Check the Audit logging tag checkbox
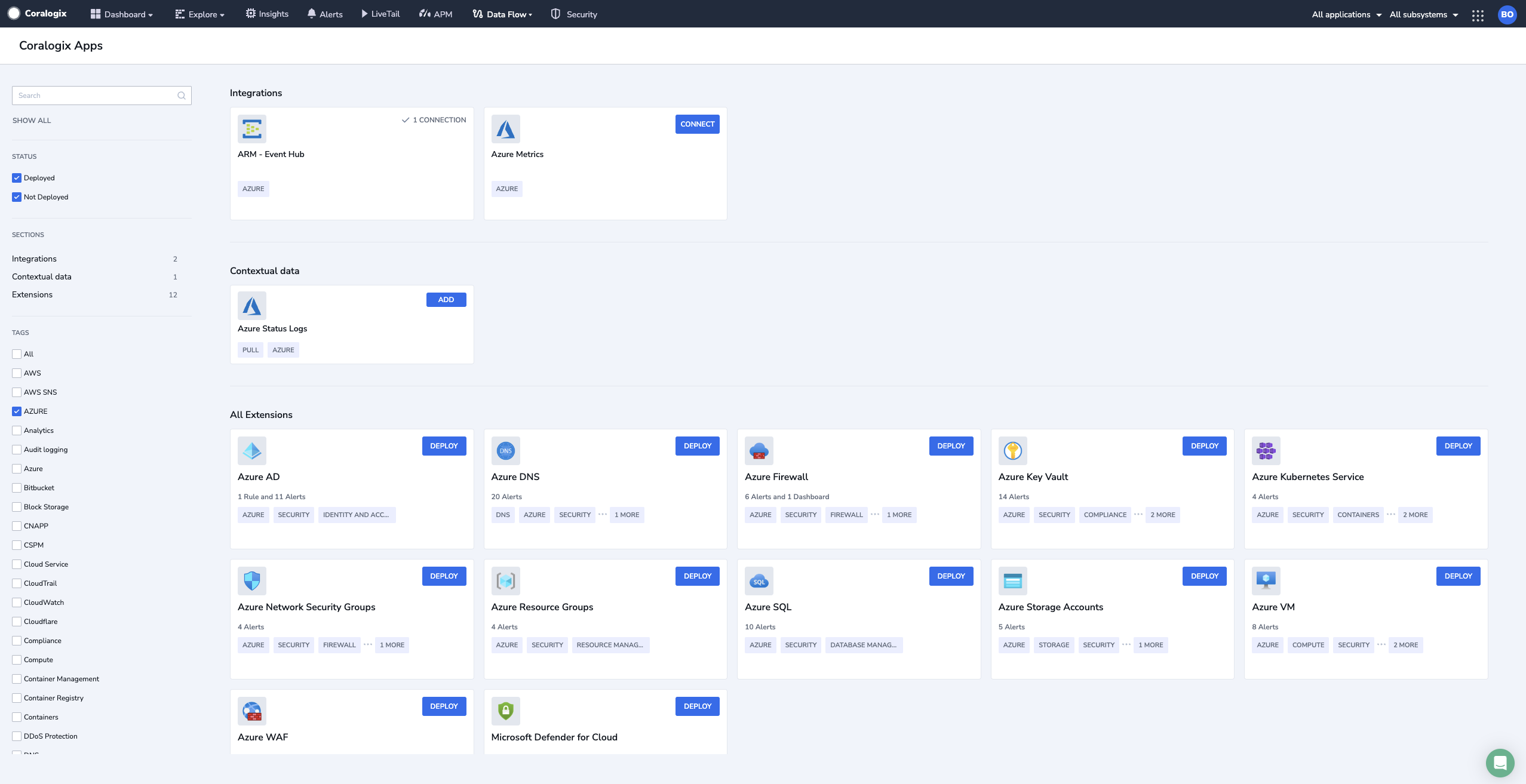1526x784 pixels. (17, 450)
